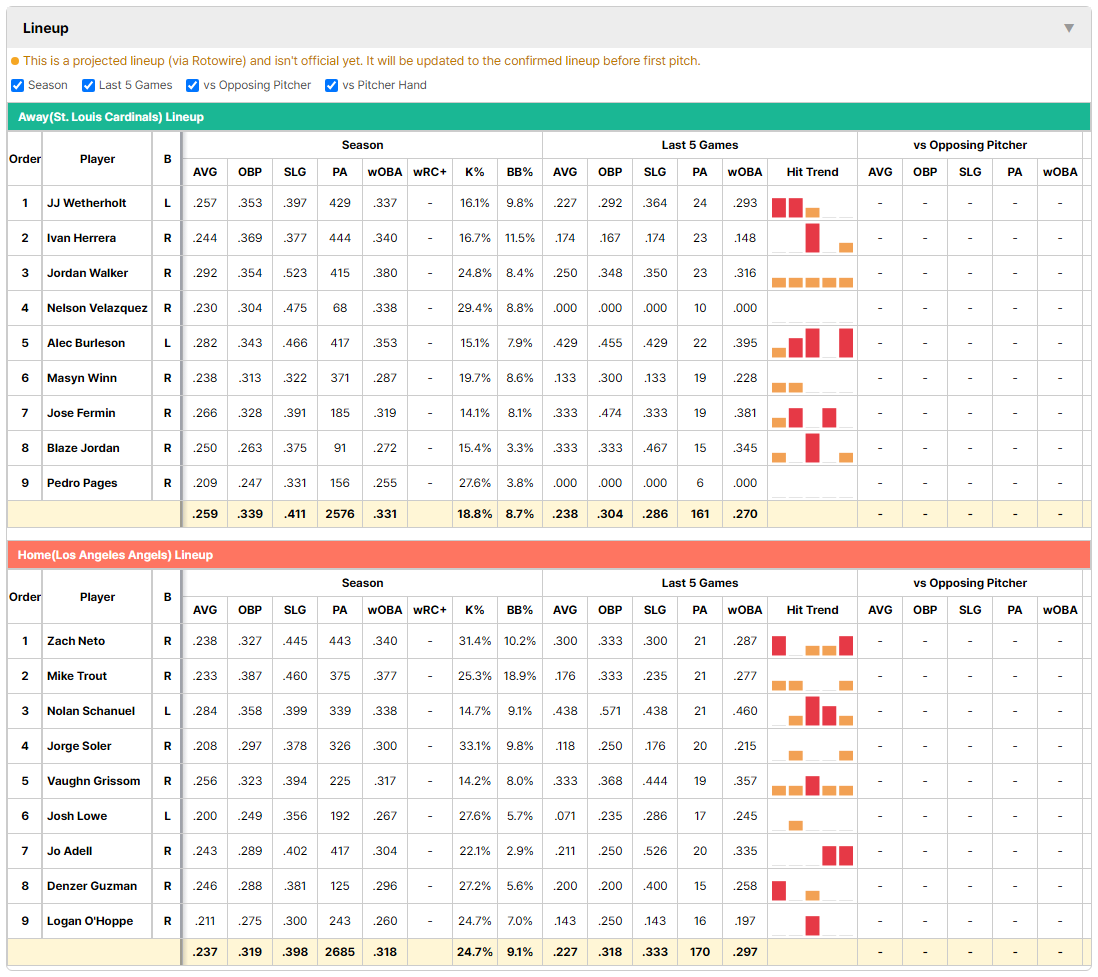Open JJ Wetherholt player link
The height and width of the screenshot is (977, 1098).
coord(86,203)
